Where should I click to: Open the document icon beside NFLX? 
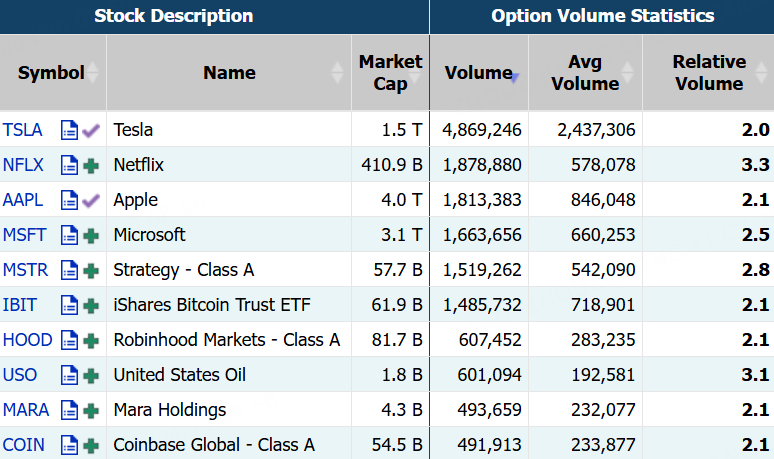(x=69, y=165)
